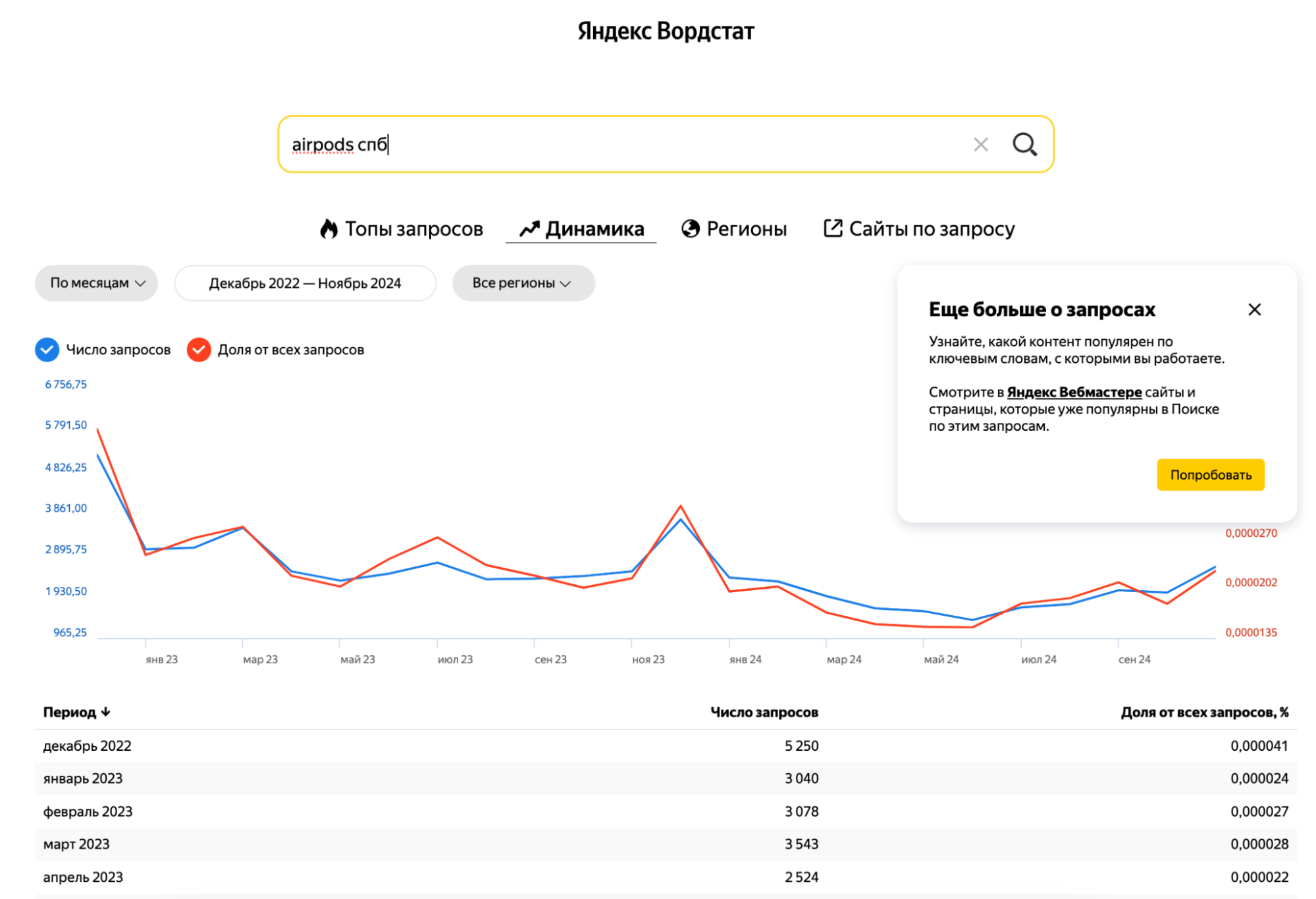
Task: Click the trend arrow icon of Динамика
Action: 529,229
